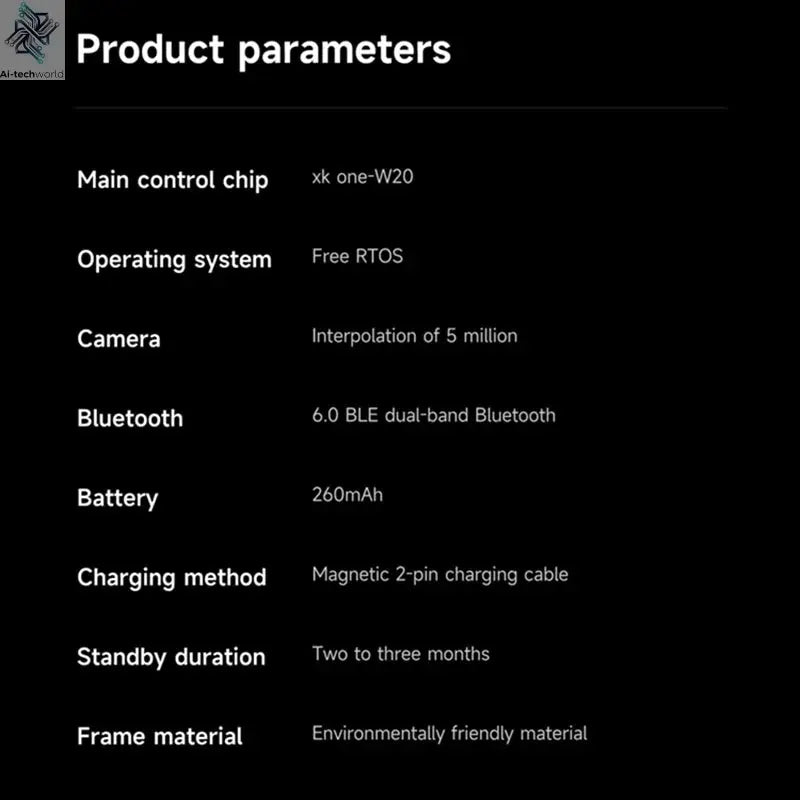
Task: Select the Frame material label
Action: (159, 737)
